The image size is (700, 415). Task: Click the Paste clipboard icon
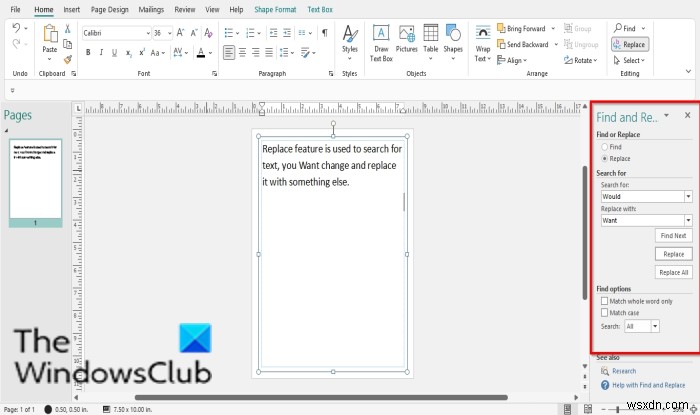tap(50, 33)
